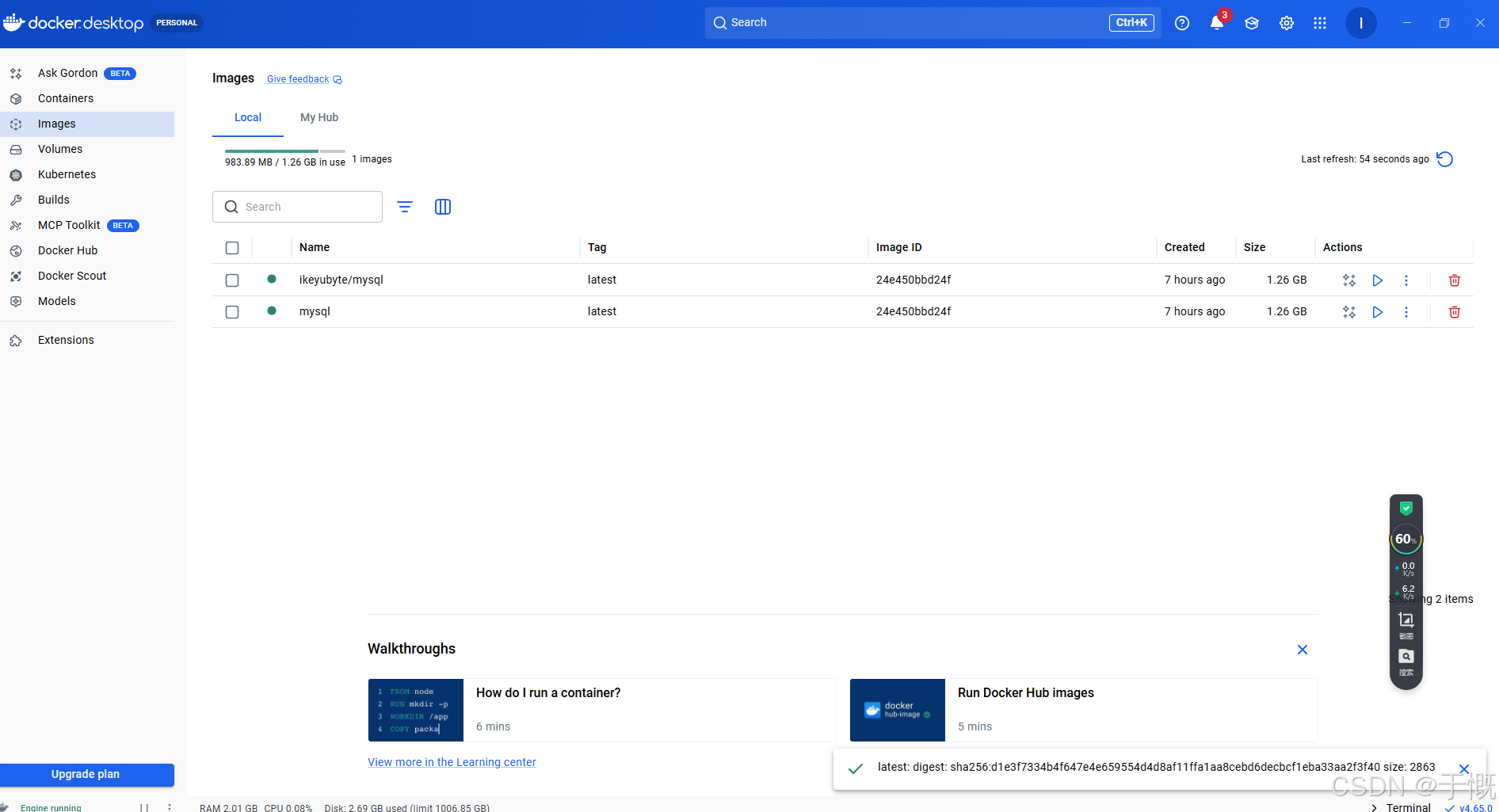Open Extensions in the sidebar
The height and width of the screenshot is (812, 1499).
(87, 340)
